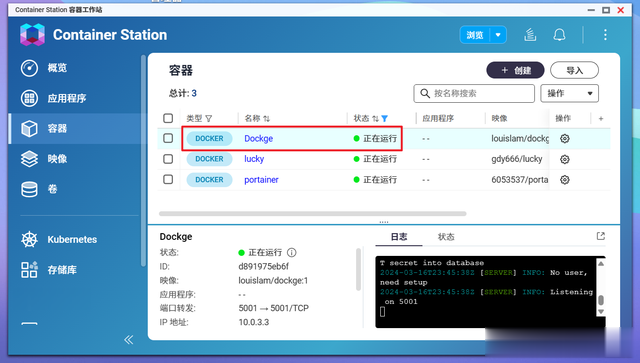Click the detail panel vertical scrollbar
The image size is (640, 363).
(358, 269)
